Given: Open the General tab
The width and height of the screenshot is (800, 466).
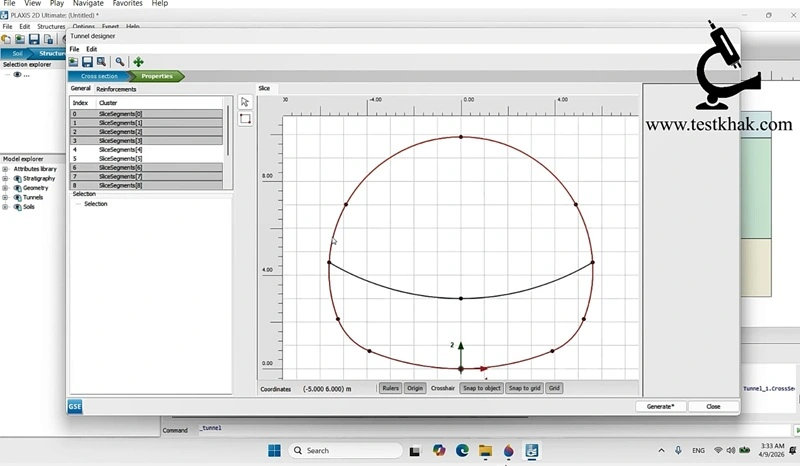Looking at the screenshot, I should 80,88.
